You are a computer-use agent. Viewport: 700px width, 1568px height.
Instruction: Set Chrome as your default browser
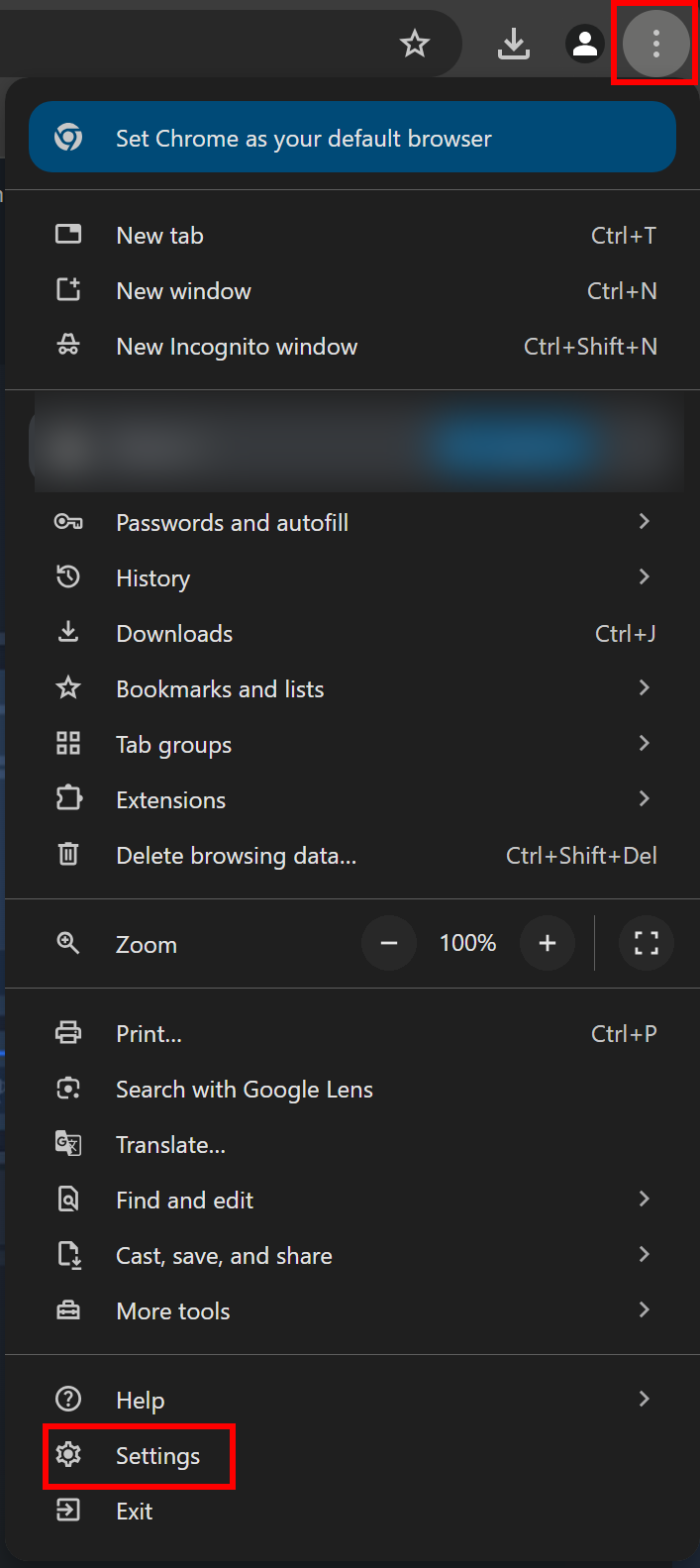point(352,138)
